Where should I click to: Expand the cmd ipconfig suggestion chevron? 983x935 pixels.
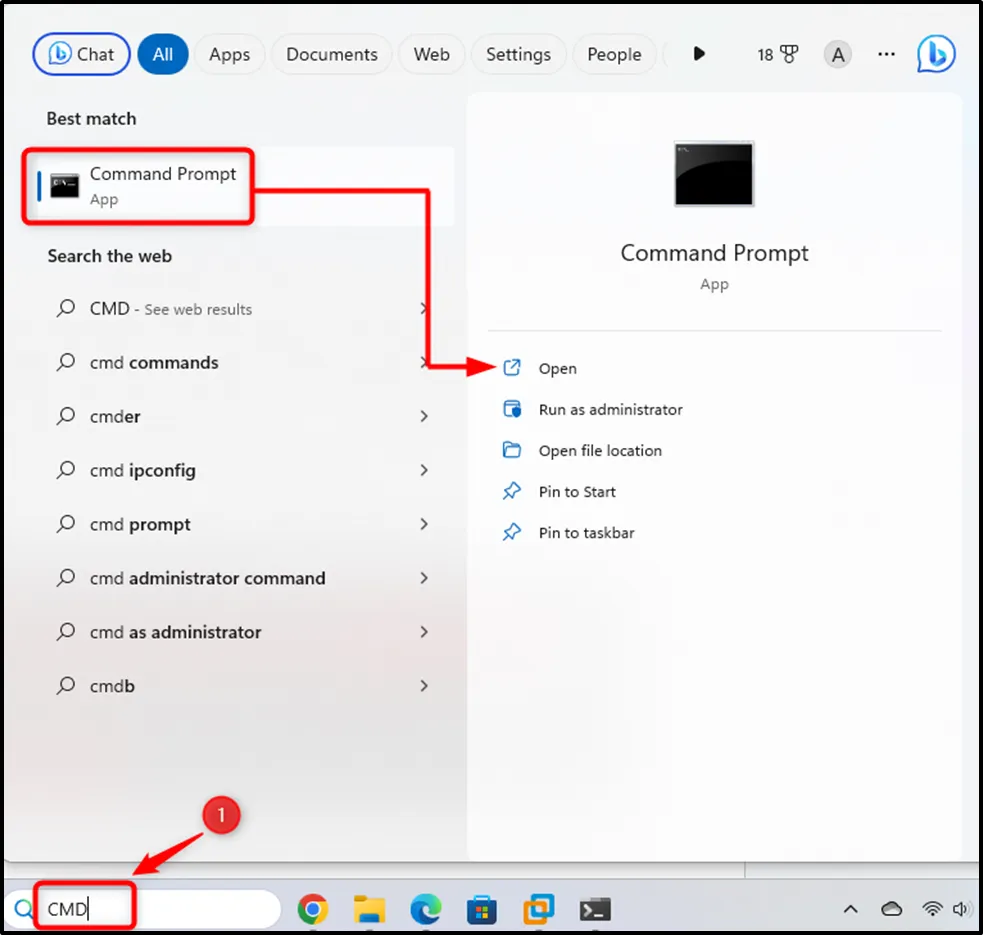pyautogui.click(x=424, y=470)
